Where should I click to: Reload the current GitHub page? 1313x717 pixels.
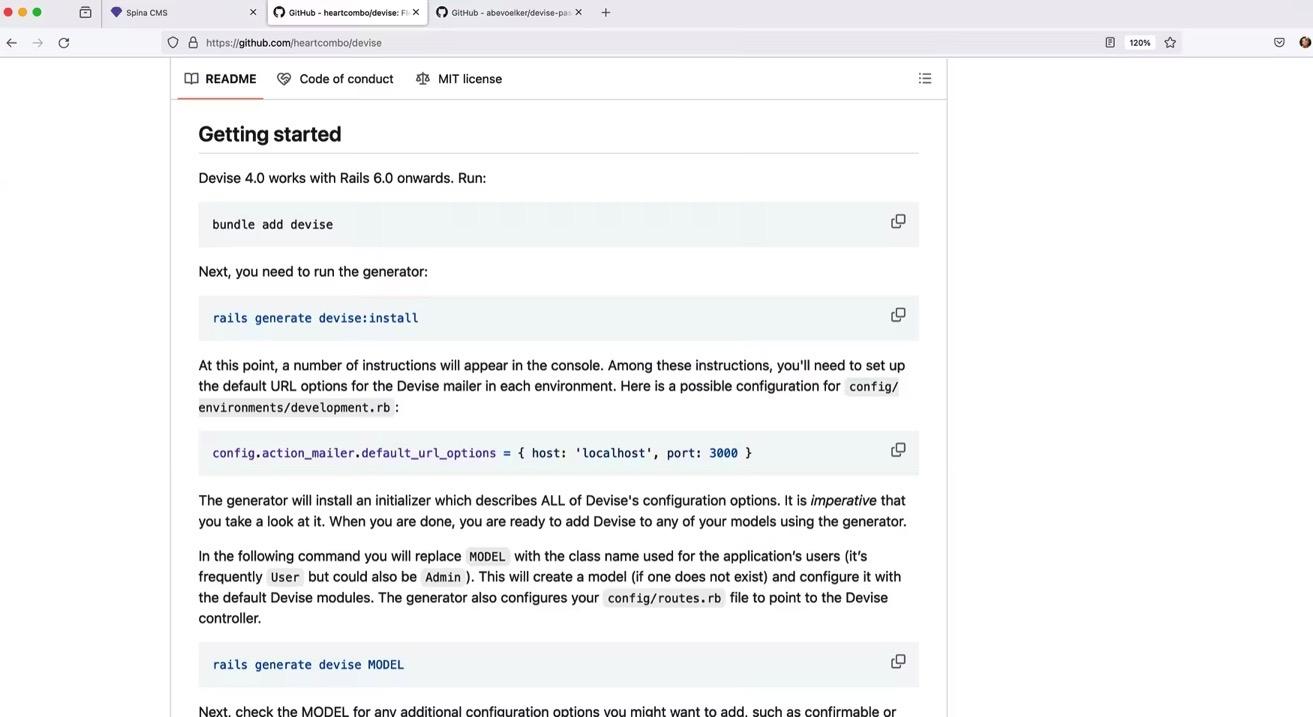coord(64,43)
